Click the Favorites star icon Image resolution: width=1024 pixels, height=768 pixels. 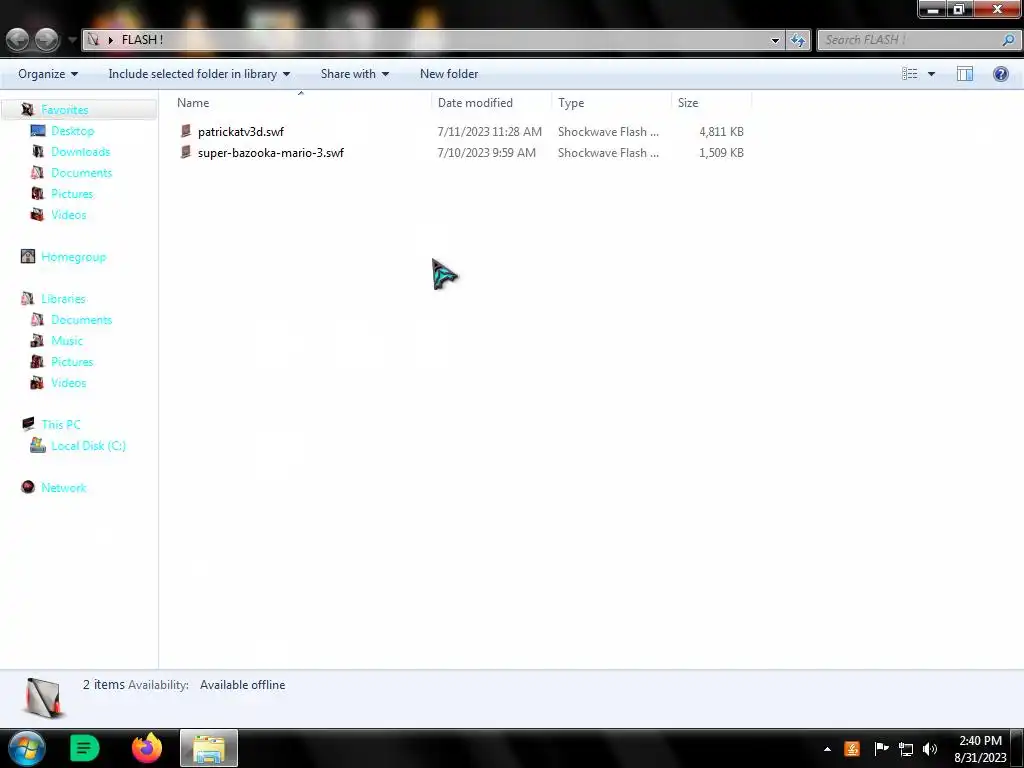tap(27, 109)
